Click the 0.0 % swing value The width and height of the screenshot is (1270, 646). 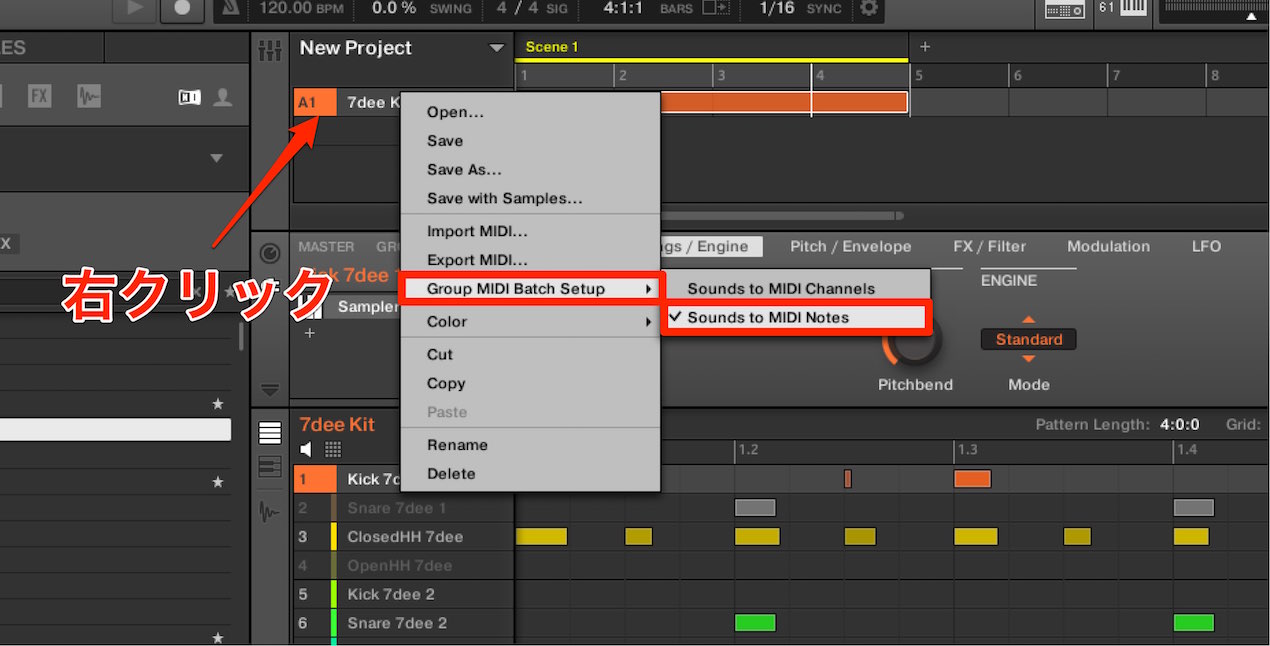(x=394, y=8)
